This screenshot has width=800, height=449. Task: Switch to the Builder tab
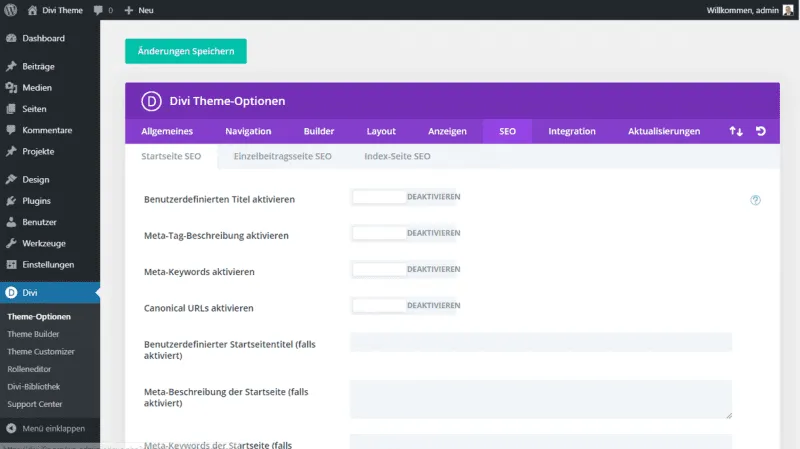click(319, 131)
